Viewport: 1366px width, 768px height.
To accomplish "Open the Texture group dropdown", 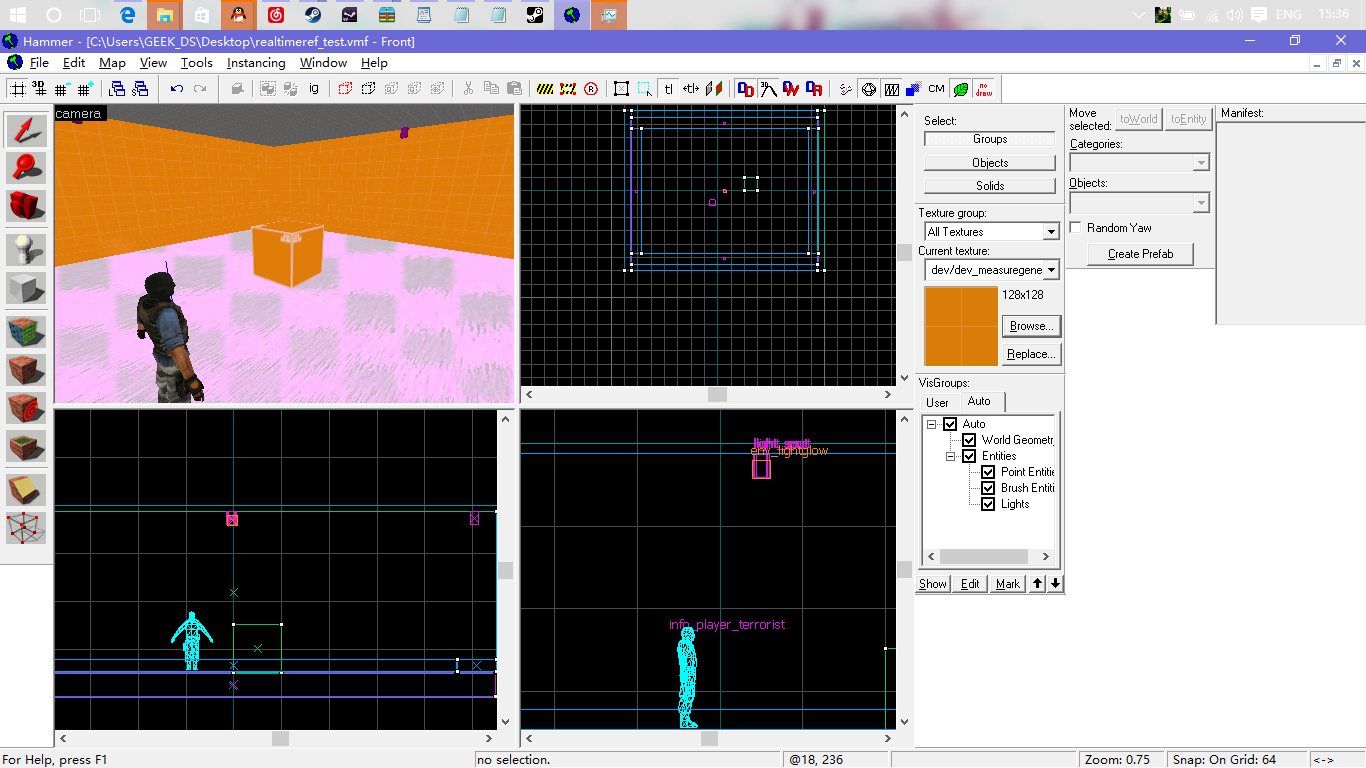I will [x=1050, y=232].
